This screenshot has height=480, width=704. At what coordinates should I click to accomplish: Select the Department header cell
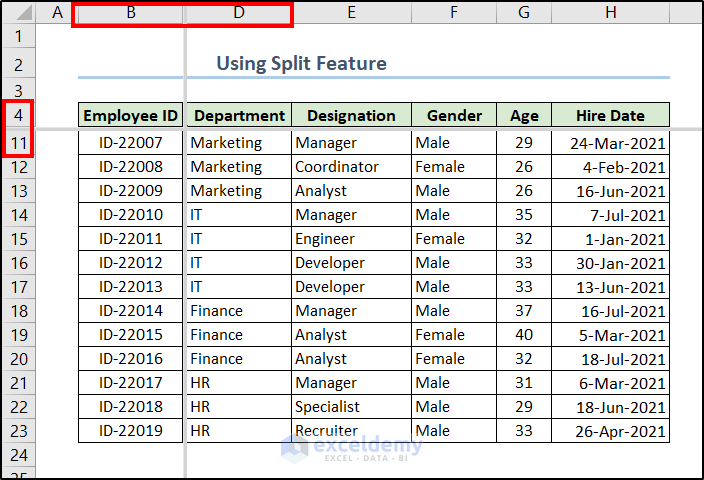(238, 115)
